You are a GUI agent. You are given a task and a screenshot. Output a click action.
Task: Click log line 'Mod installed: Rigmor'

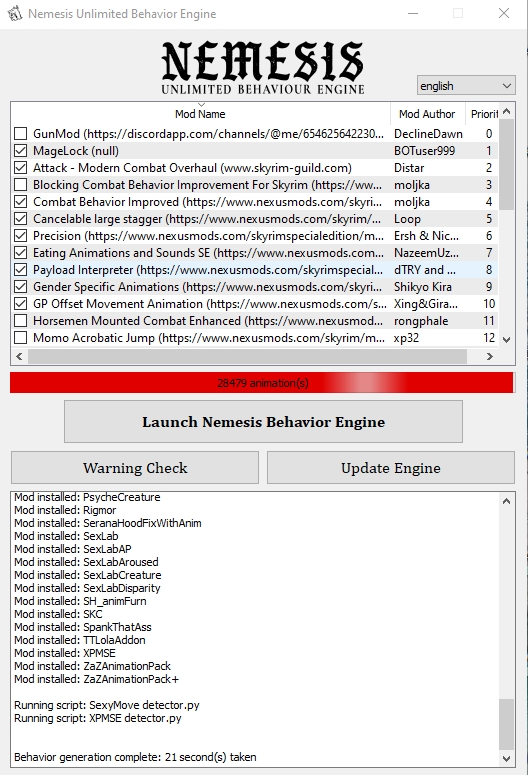[x=65, y=510]
